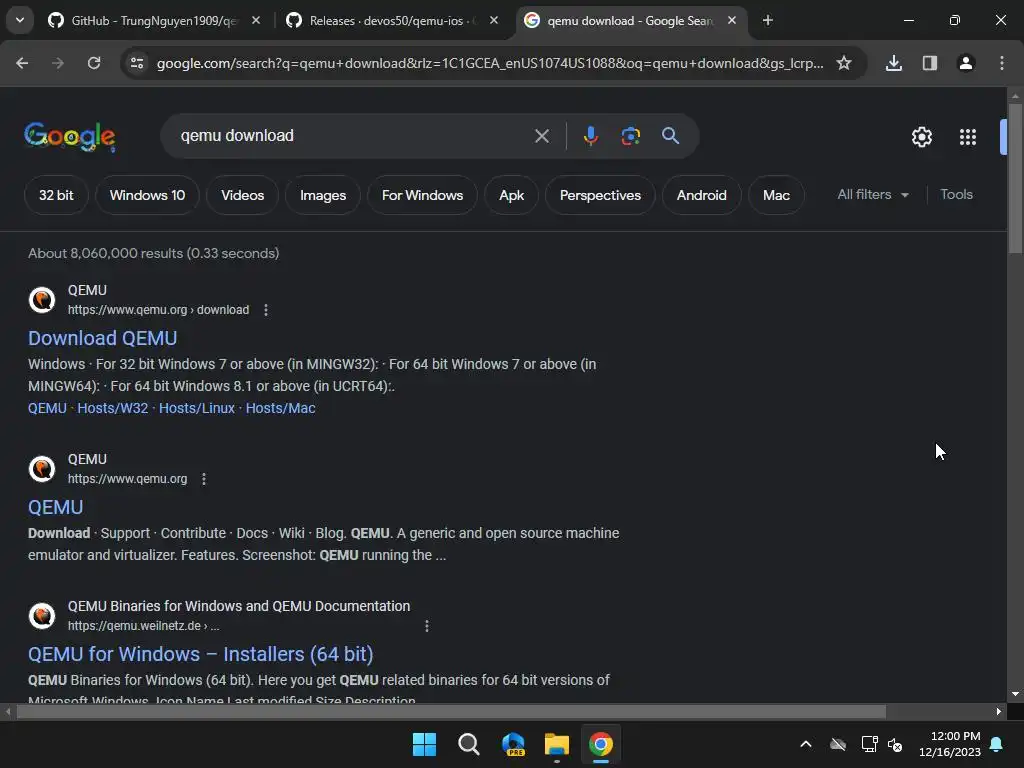Open the QEMU sitelink under first result

click(x=47, y=408)
